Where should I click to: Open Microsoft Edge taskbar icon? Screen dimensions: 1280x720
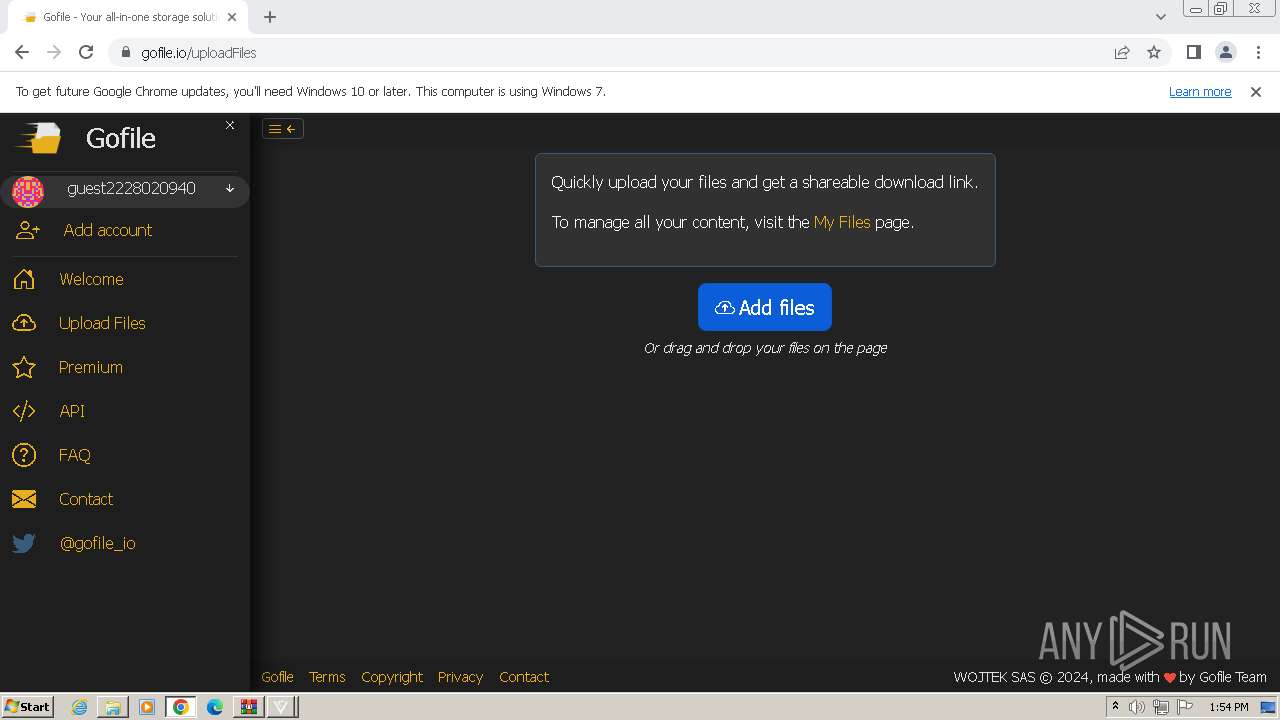pos(214,707)
